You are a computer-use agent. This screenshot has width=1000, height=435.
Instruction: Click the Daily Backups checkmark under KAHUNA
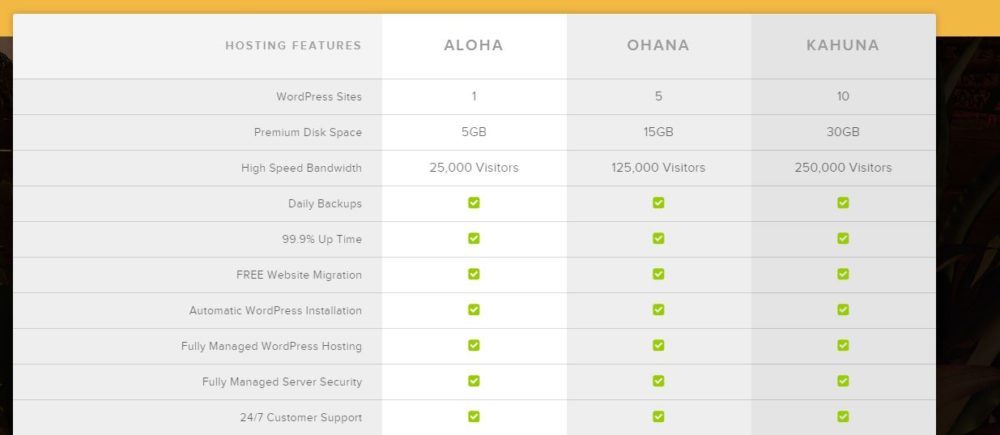pos(843,203)
